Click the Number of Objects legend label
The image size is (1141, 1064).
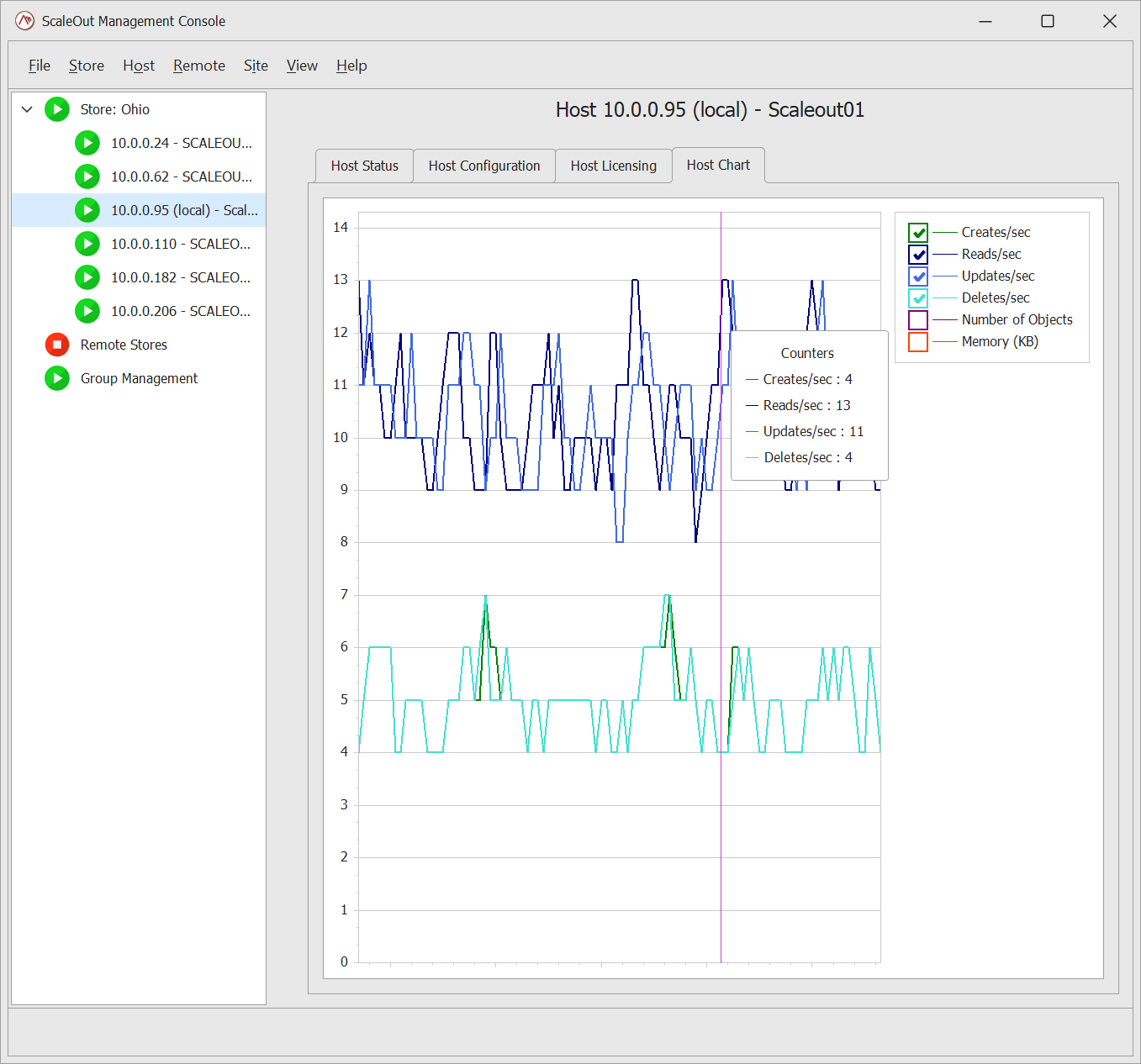tap(1017, 320)
